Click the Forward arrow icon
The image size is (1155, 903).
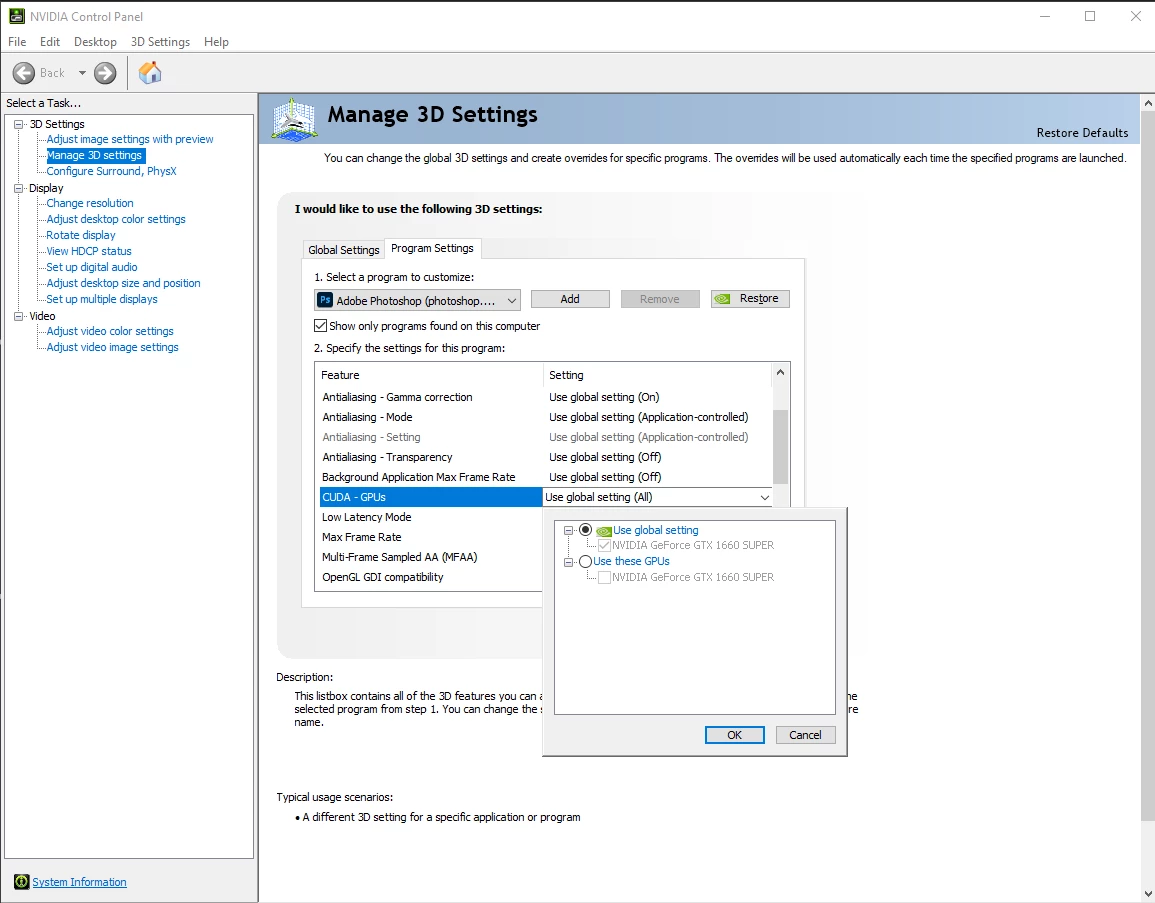(105, 73)
